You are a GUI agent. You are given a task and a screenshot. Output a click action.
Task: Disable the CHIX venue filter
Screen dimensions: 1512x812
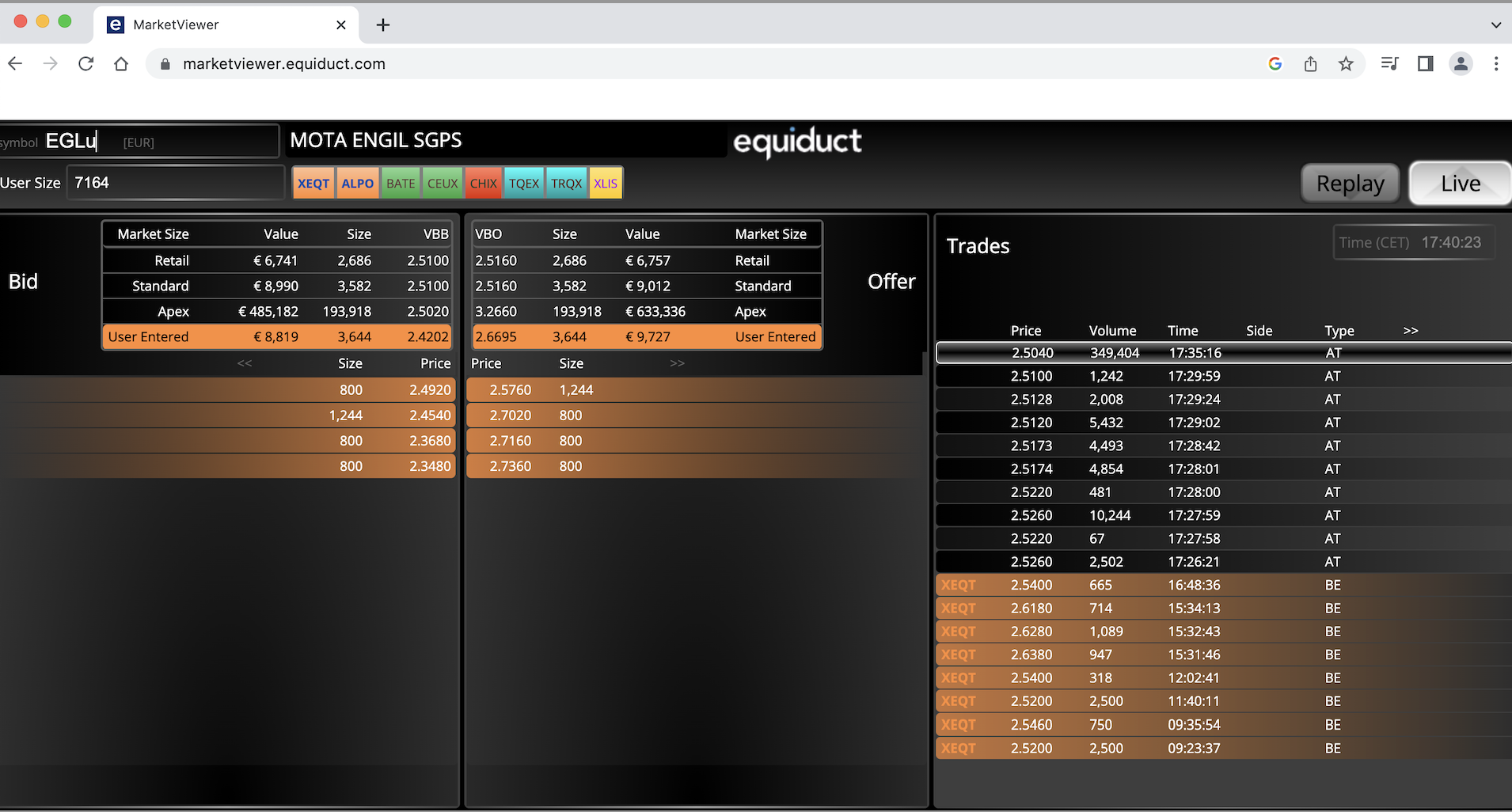click(x=483, y=184)
